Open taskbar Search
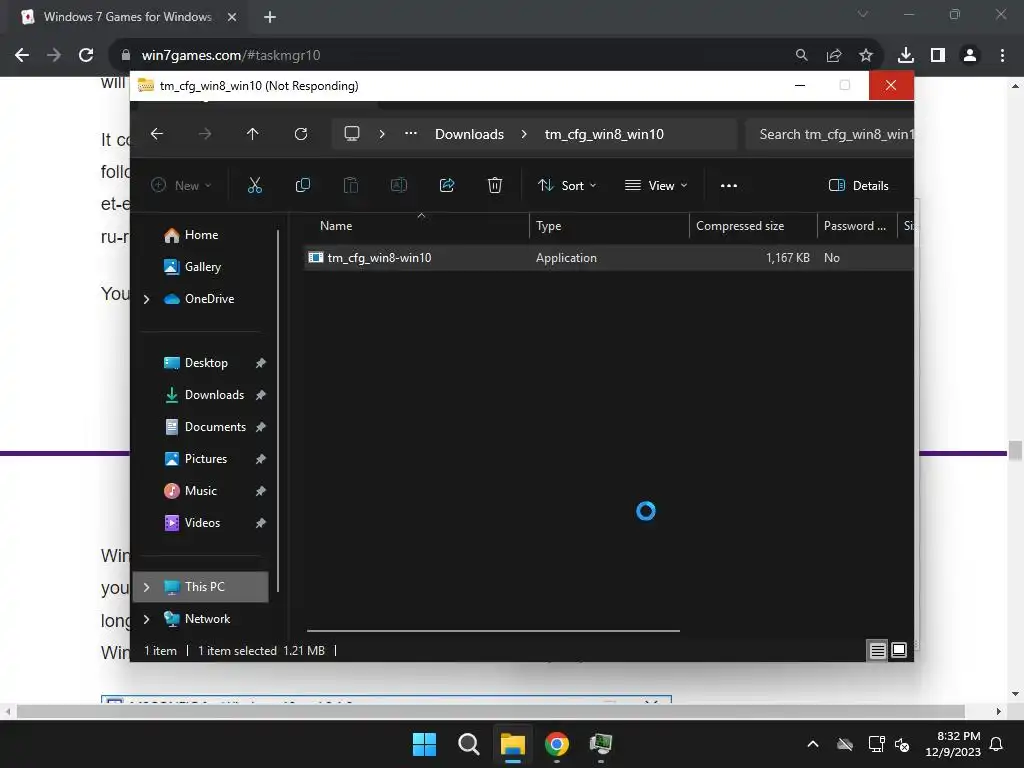The width and height of the screenshot is (1024, 768). pyautogui.click(x=469, y=744)
